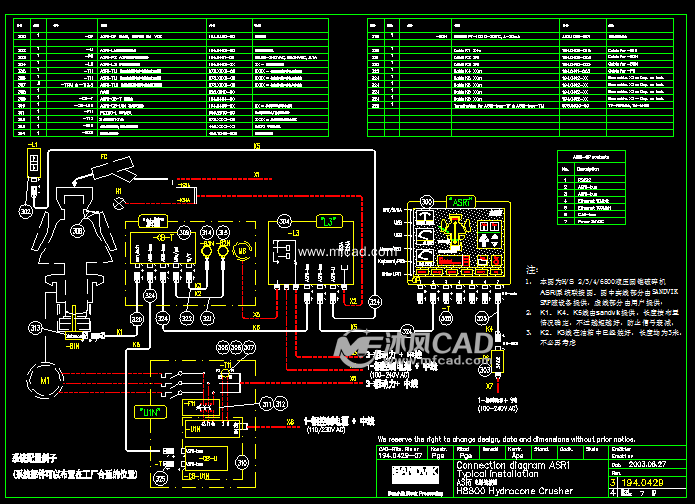Click the folder icon on ASRi screen
Screen dimensions: 695x504
[x=482, y=260]
